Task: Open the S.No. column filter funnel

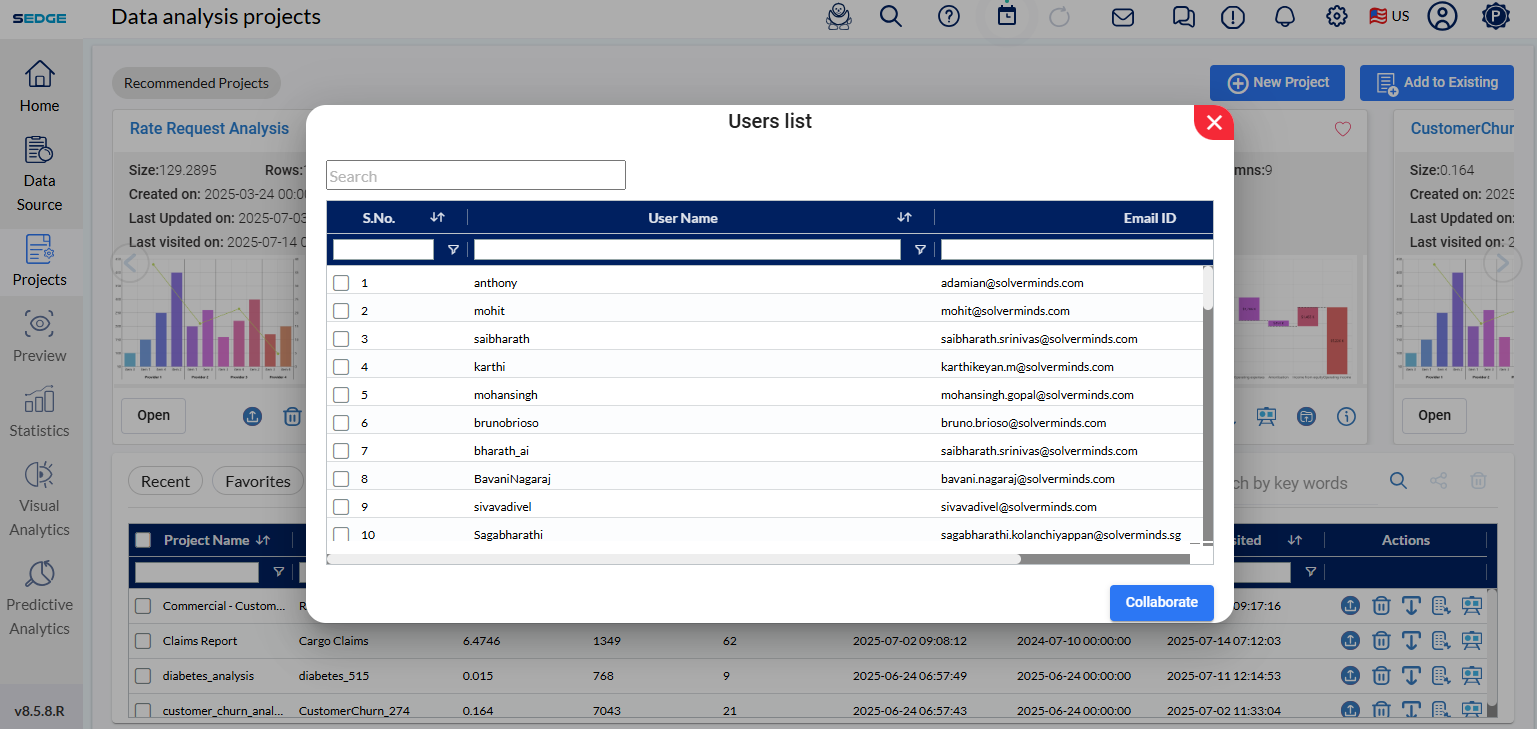Action: click(x=453, y=250)
